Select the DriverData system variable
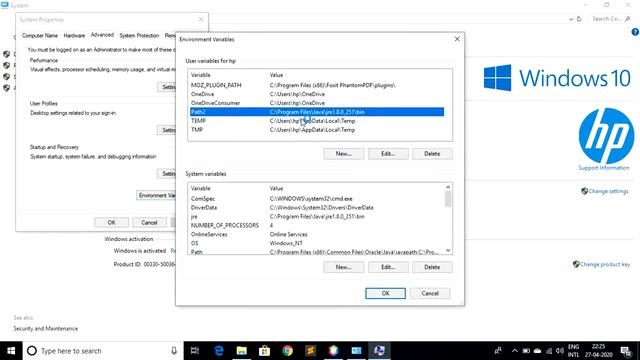This screenshot has height=360, width=640. coord(317,207)
